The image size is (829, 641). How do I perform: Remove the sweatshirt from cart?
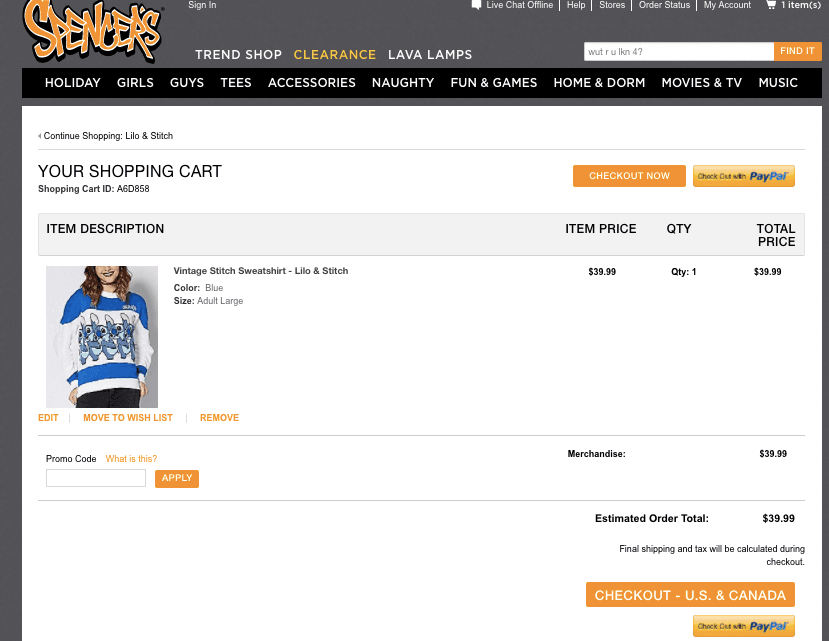[219, 418]
